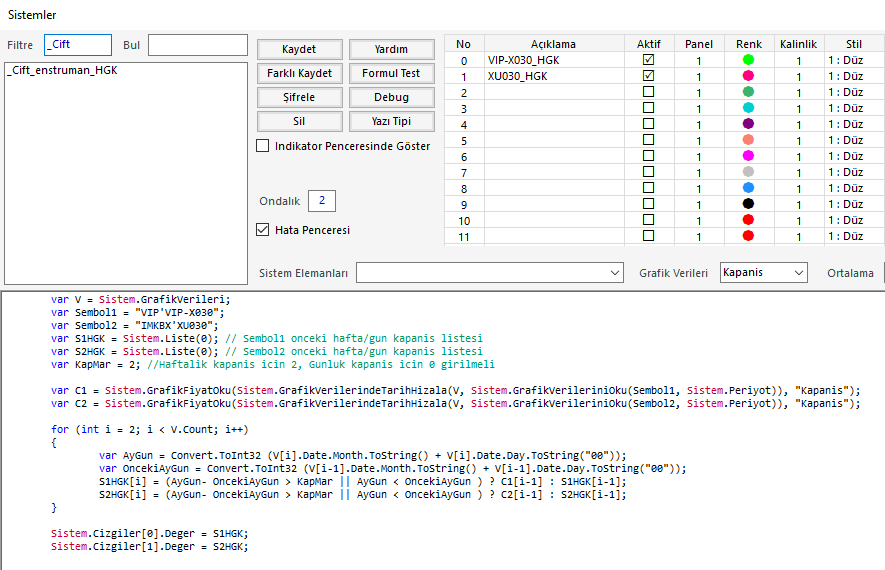Click Panel value in row 0

pos(699,60)
